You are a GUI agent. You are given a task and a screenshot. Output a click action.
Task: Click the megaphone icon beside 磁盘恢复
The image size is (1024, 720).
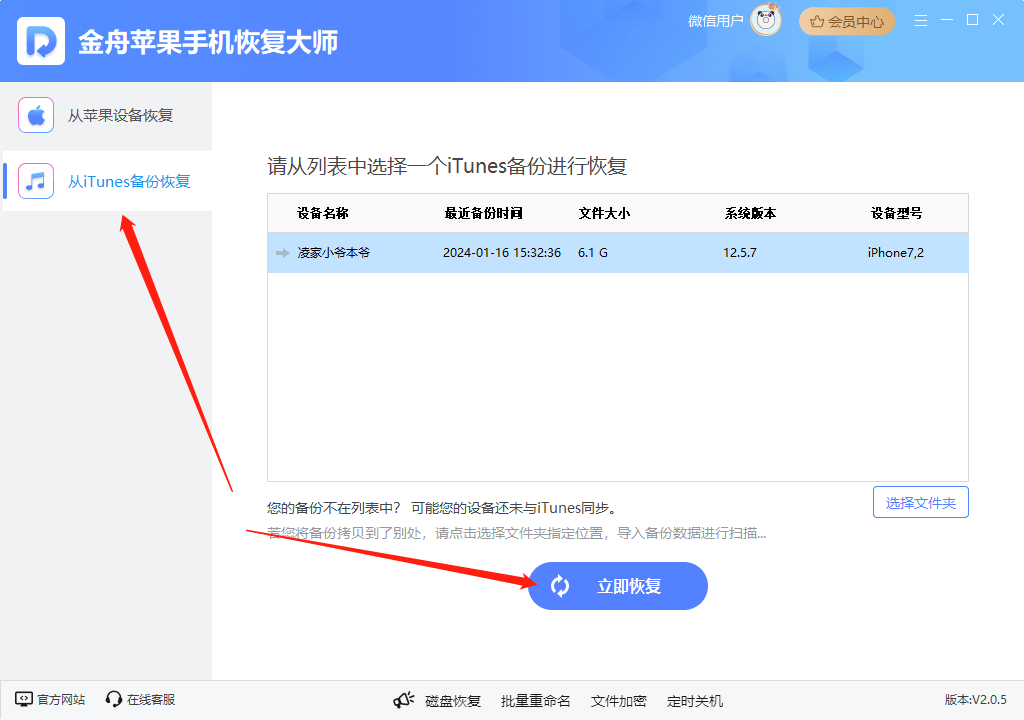point(403,699)
